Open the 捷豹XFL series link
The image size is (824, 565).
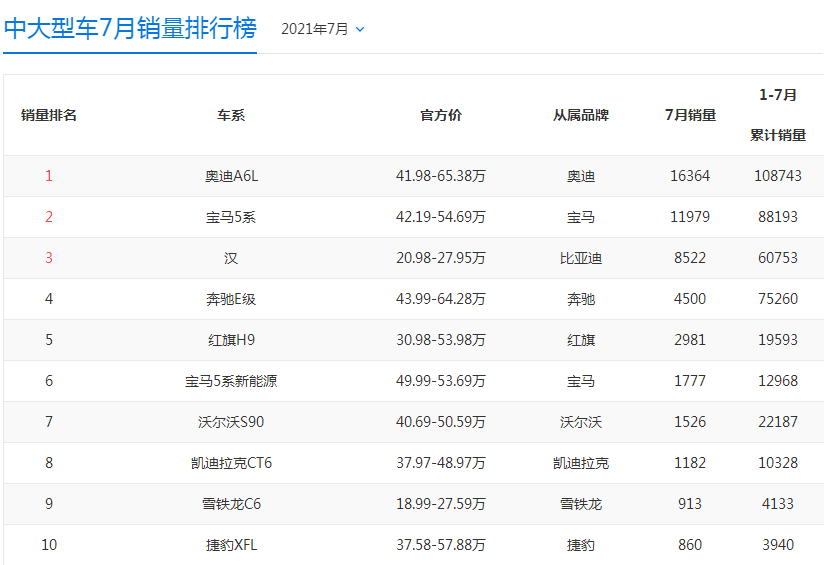(x=231, y=545)
